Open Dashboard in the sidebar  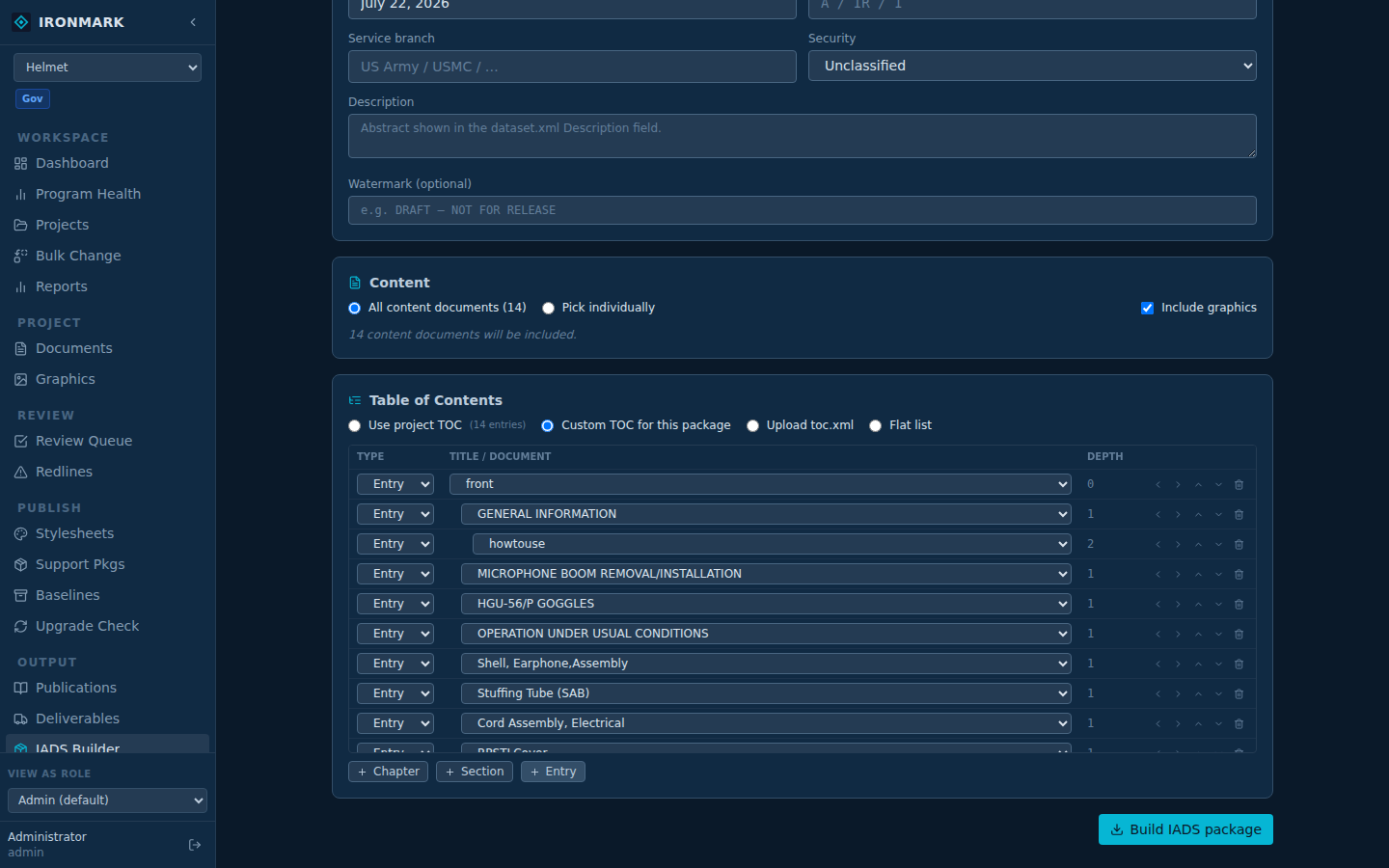[107, 163]
